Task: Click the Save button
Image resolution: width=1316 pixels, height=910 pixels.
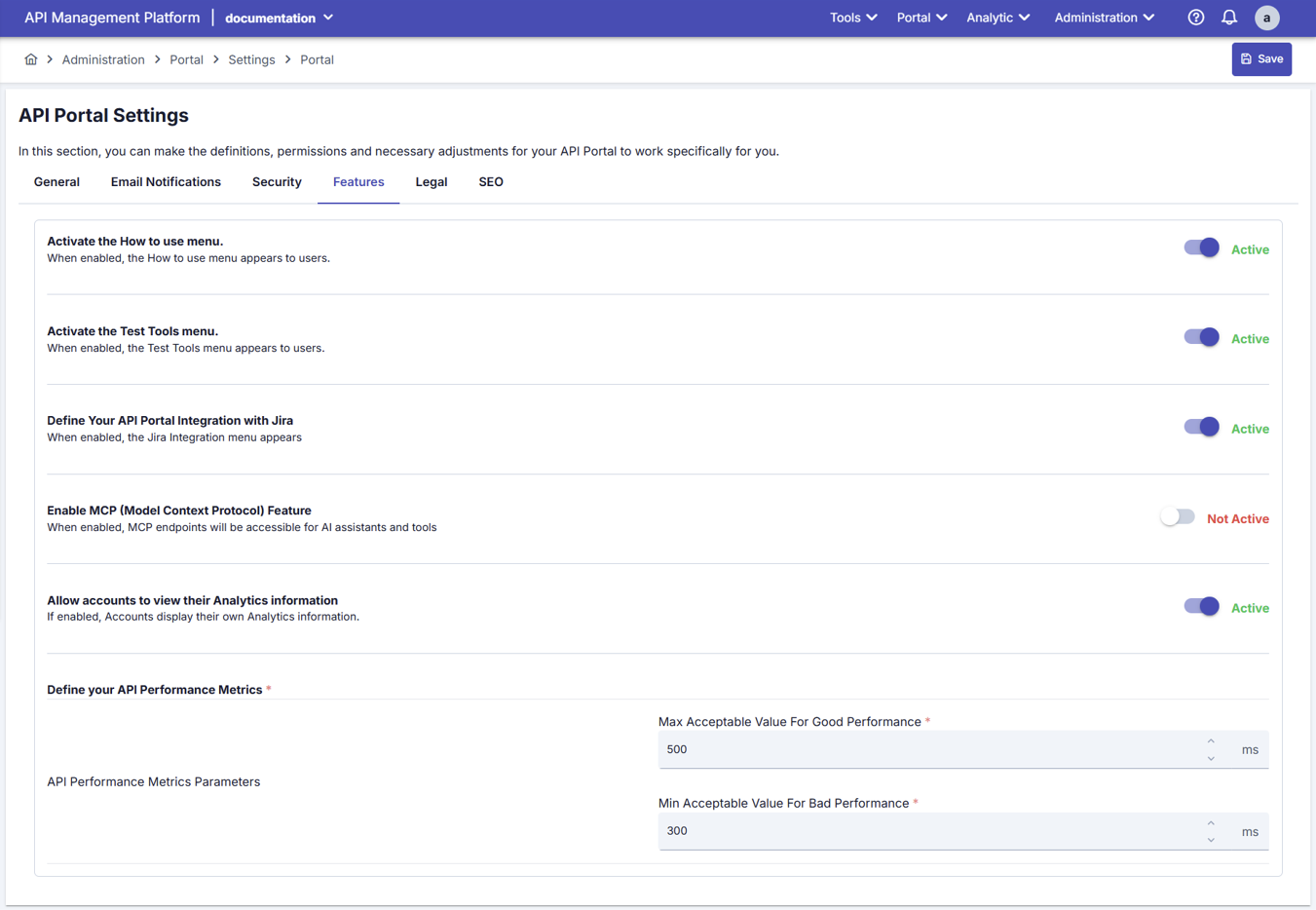Action: click(x=1261, y=59)
